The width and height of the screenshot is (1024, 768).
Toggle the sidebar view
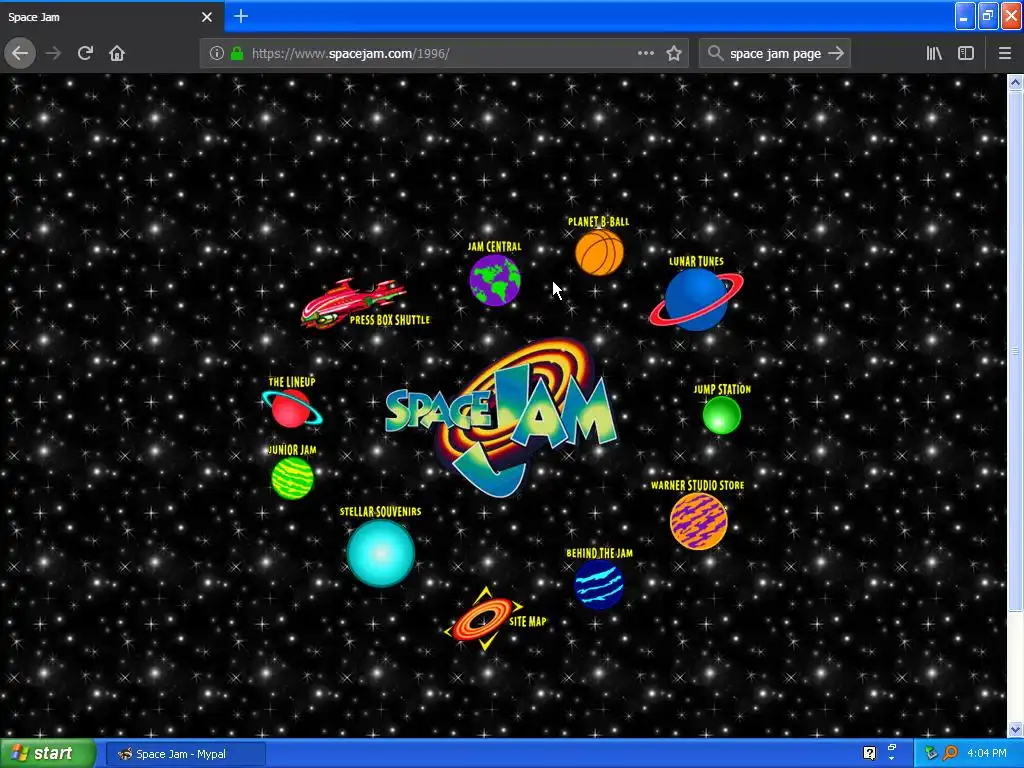tap(965, 54)
